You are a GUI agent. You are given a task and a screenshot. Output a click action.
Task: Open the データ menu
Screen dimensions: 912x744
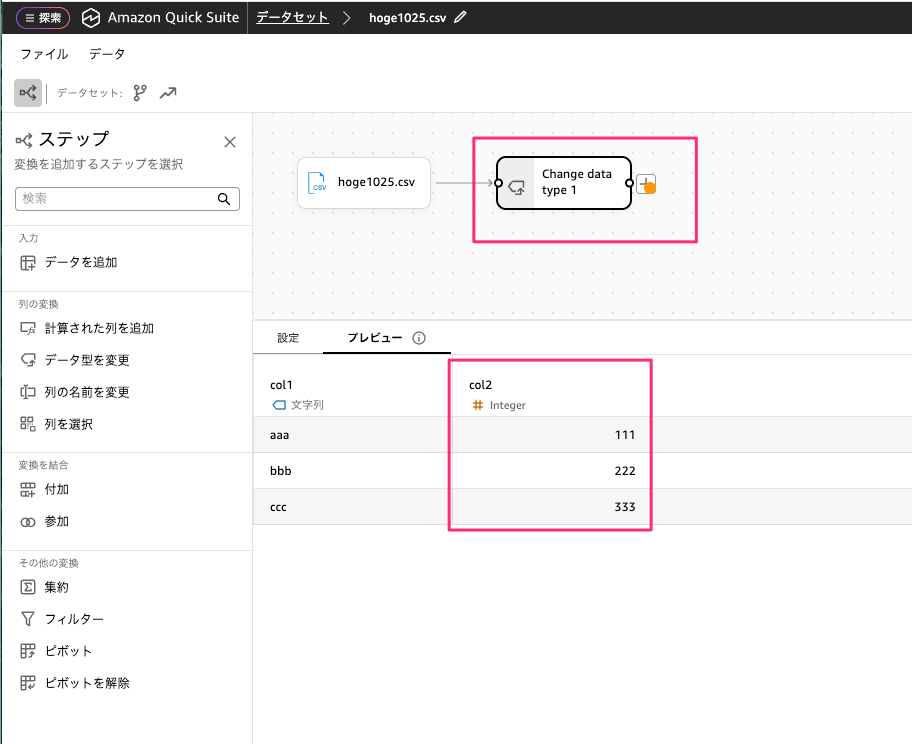(107, 54)
